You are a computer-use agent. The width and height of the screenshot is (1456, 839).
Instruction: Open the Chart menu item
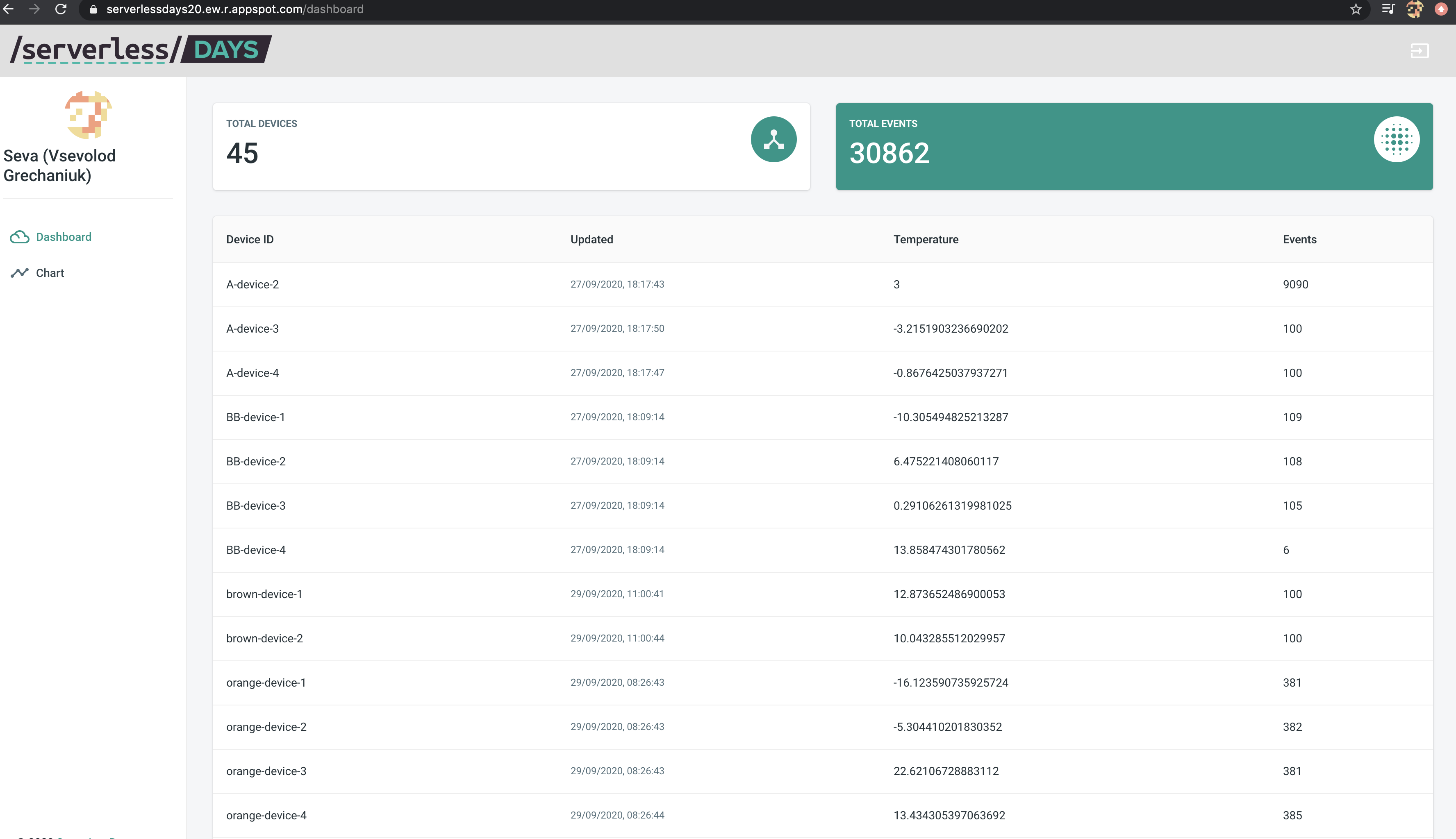click(50, 273)
